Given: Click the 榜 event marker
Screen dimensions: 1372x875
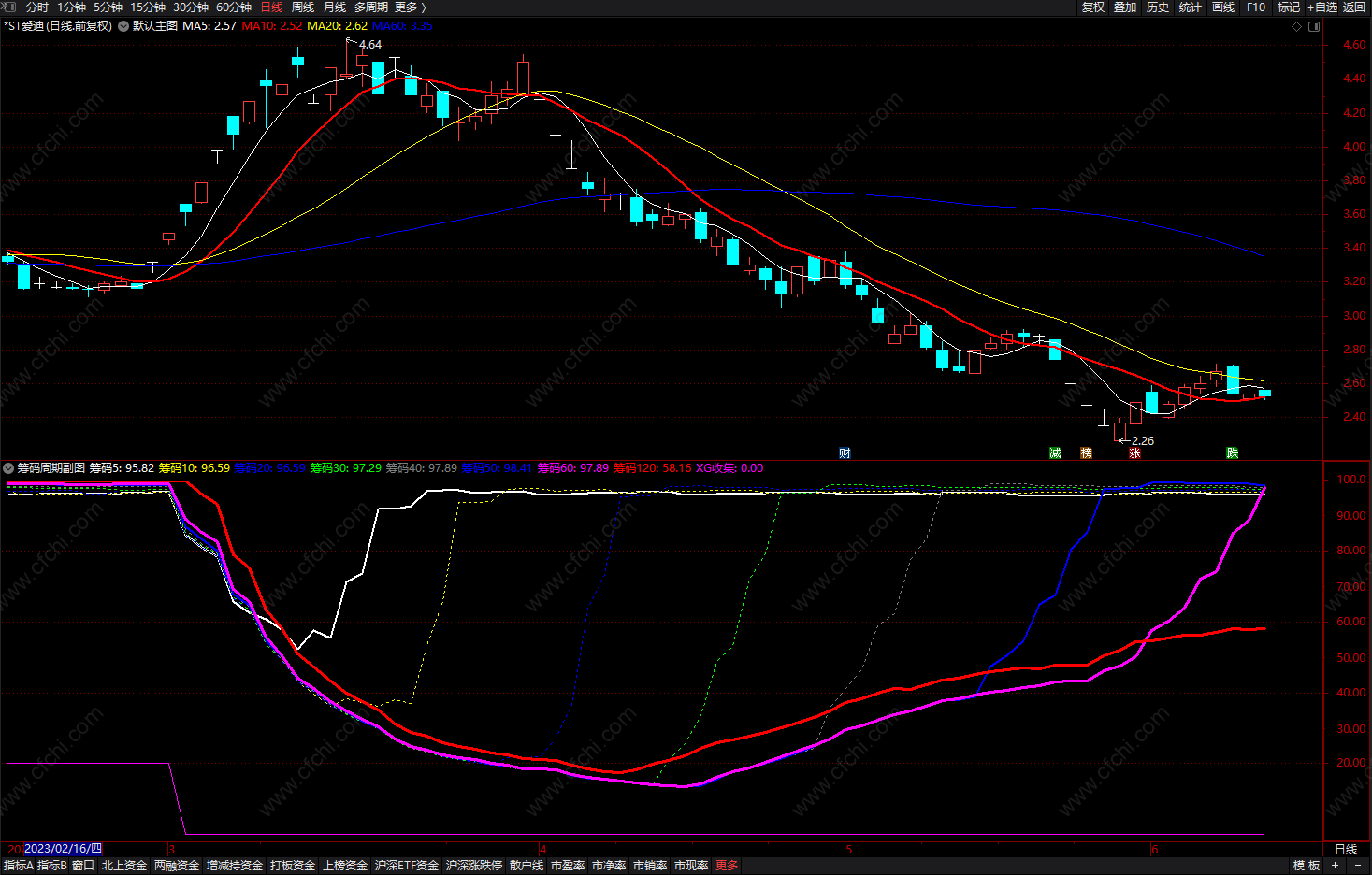Looking at the screenshot, I should (x=1086, y=453).
